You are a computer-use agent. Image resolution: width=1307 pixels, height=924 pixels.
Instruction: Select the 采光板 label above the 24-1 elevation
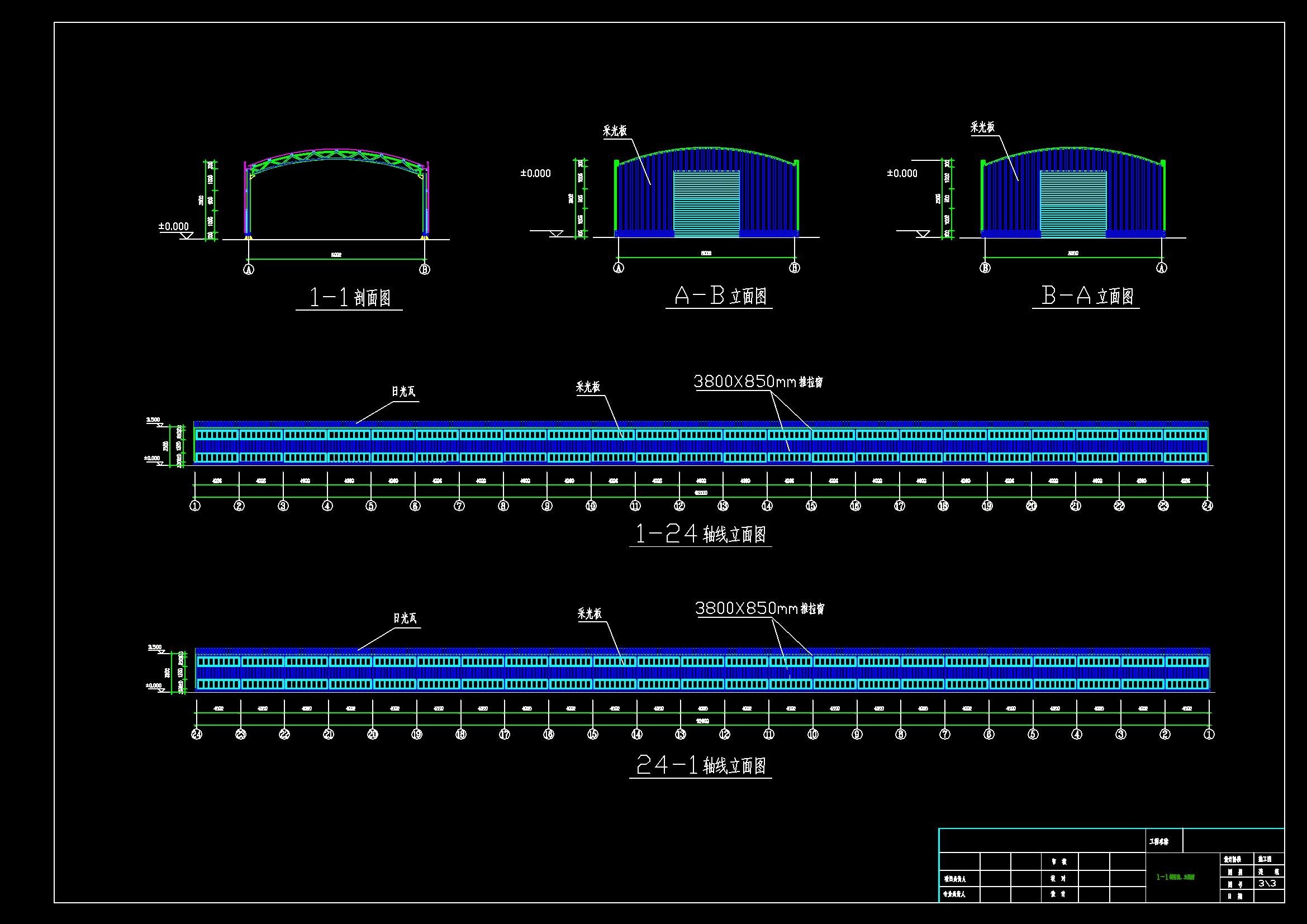(x=590, y=614)
